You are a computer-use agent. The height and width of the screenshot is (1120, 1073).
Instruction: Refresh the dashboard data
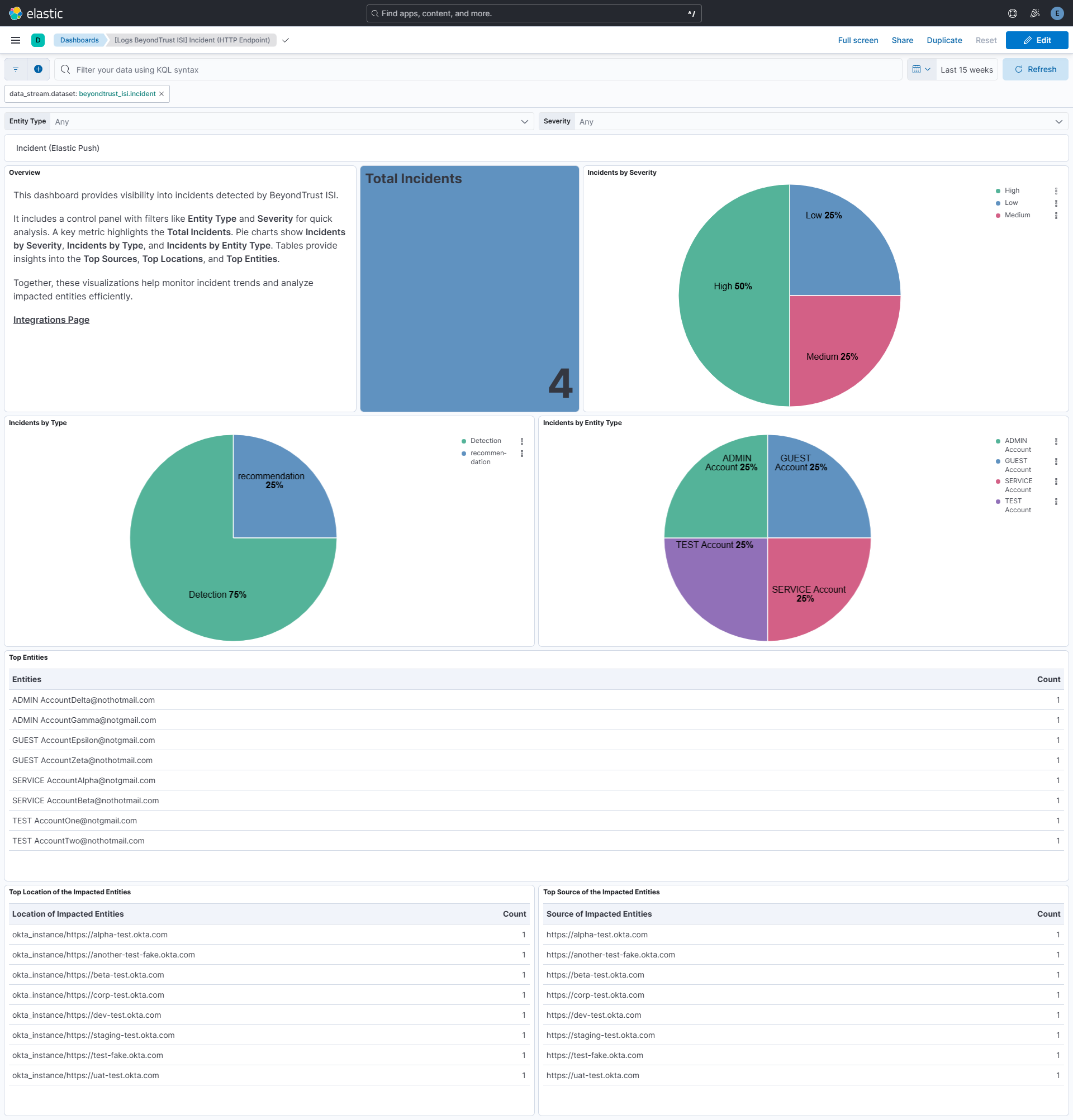(1034, 69)
